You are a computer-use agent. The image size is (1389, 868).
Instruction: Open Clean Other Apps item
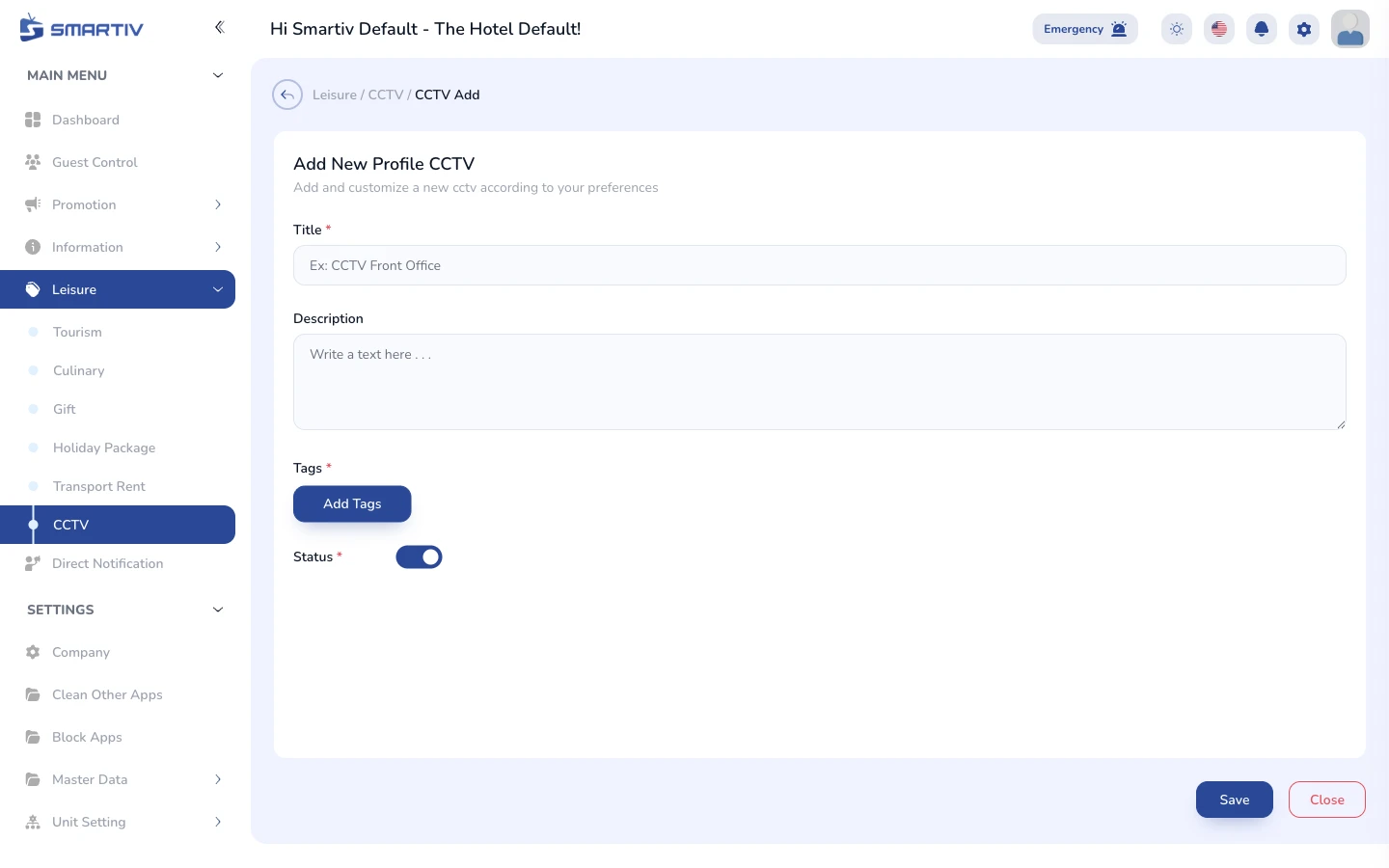pos(118,694)
